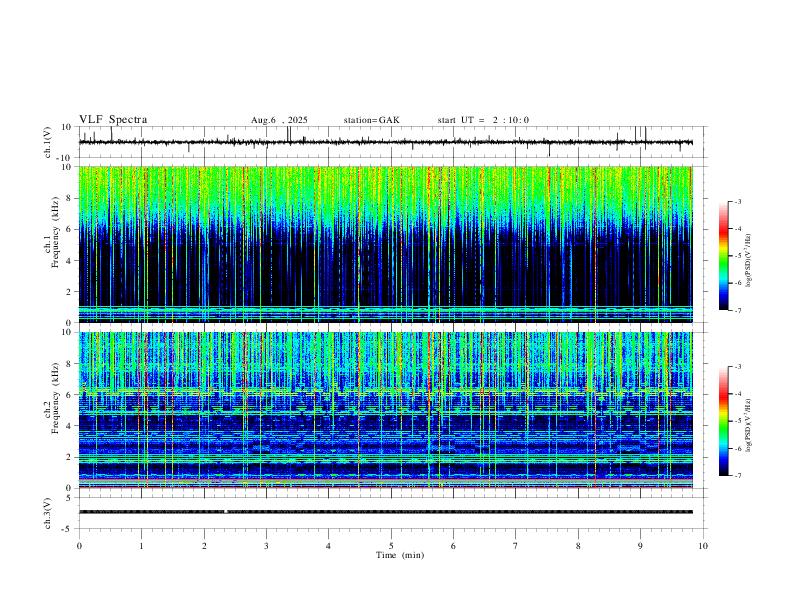Screen dimensions: 792x612
Task: Select the "ch.1 Frequency (kHz)" axis label
Action: 51,244
